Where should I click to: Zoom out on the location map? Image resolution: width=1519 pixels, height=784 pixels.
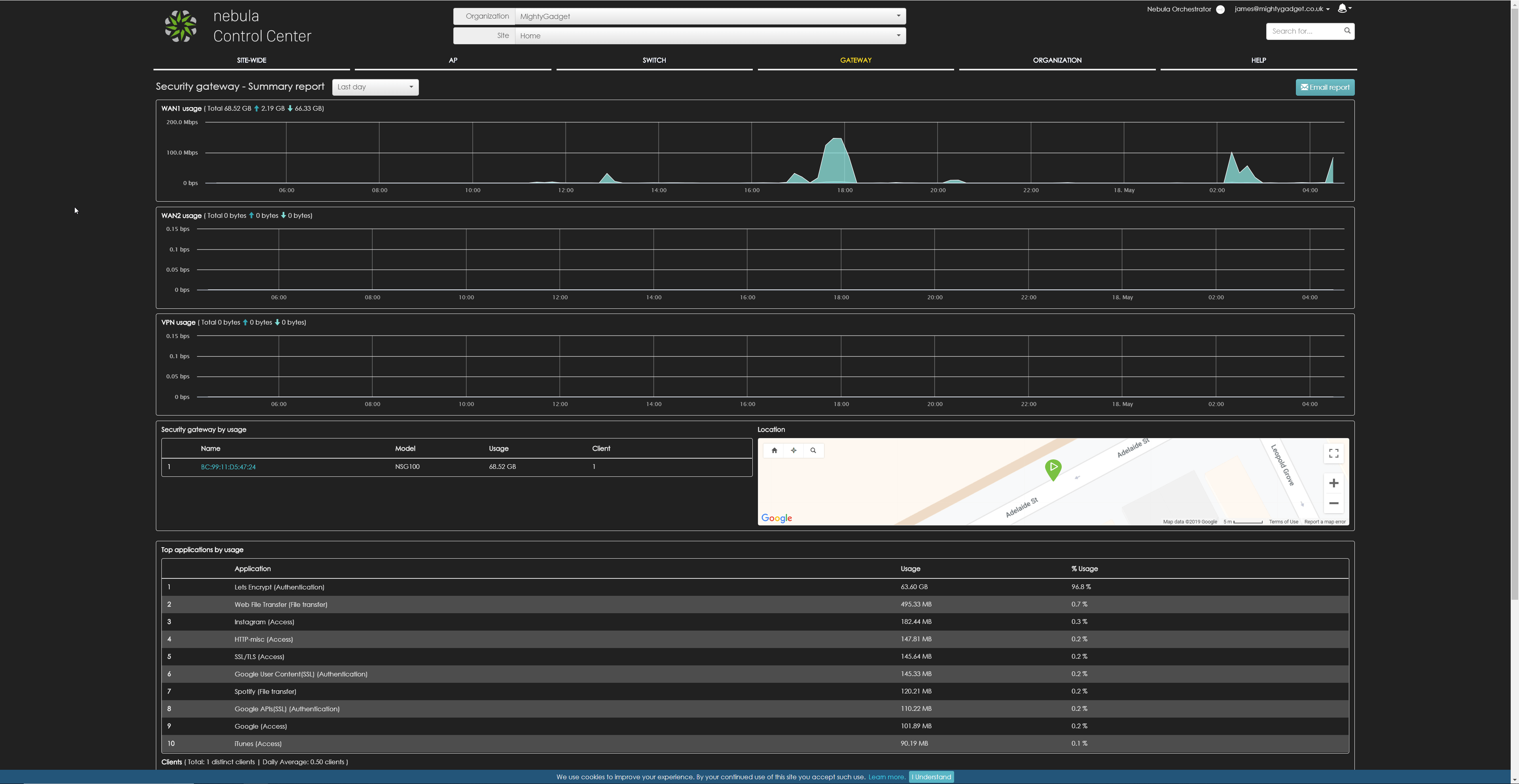tap(1333, 503)
